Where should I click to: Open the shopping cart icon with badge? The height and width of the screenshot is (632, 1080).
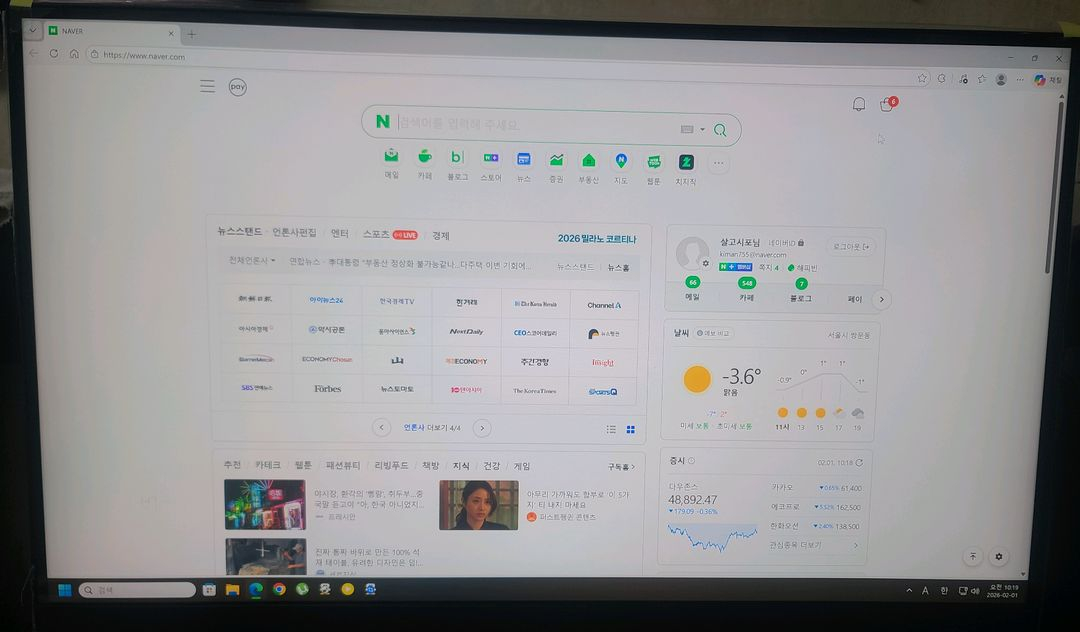[x=886, y=105]
